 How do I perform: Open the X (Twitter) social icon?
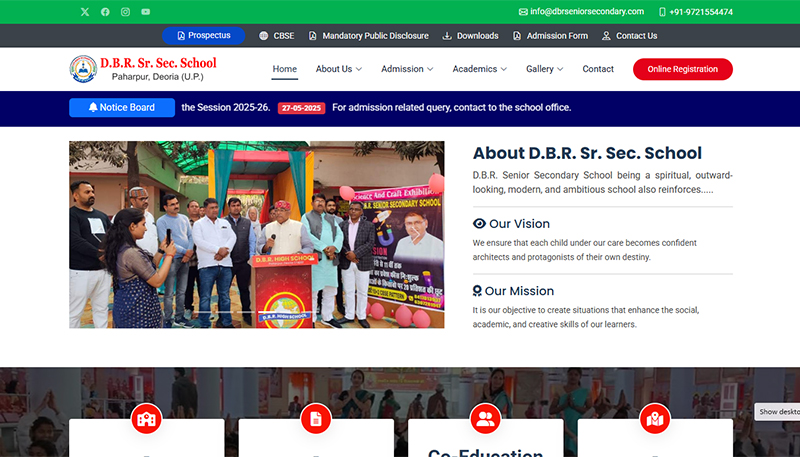click(84, 12)
